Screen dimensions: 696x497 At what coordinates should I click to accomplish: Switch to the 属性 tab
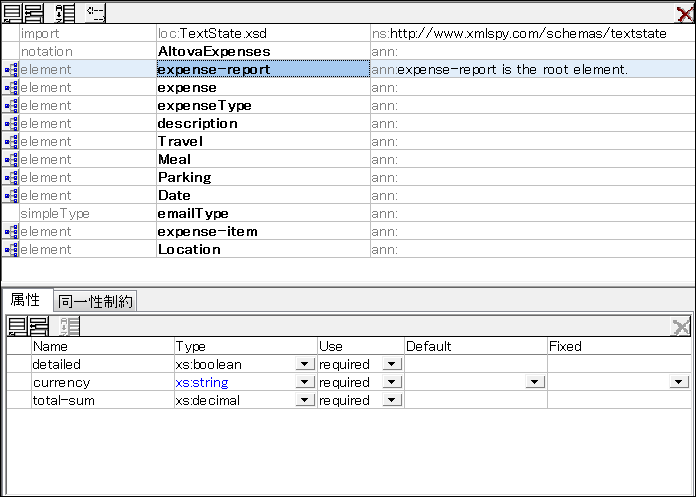point(26,300)
